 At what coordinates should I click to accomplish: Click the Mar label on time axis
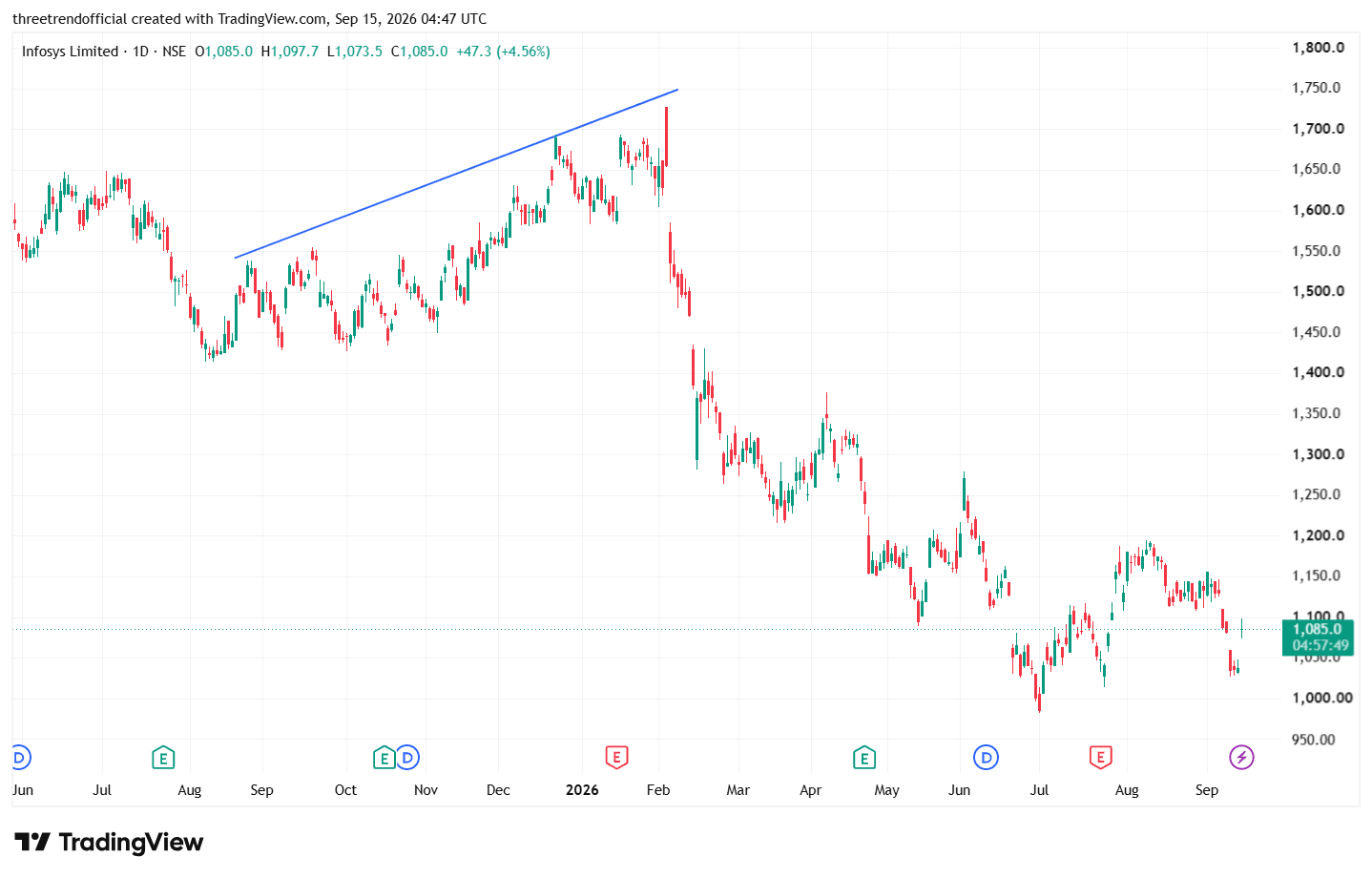coord(738,790)
